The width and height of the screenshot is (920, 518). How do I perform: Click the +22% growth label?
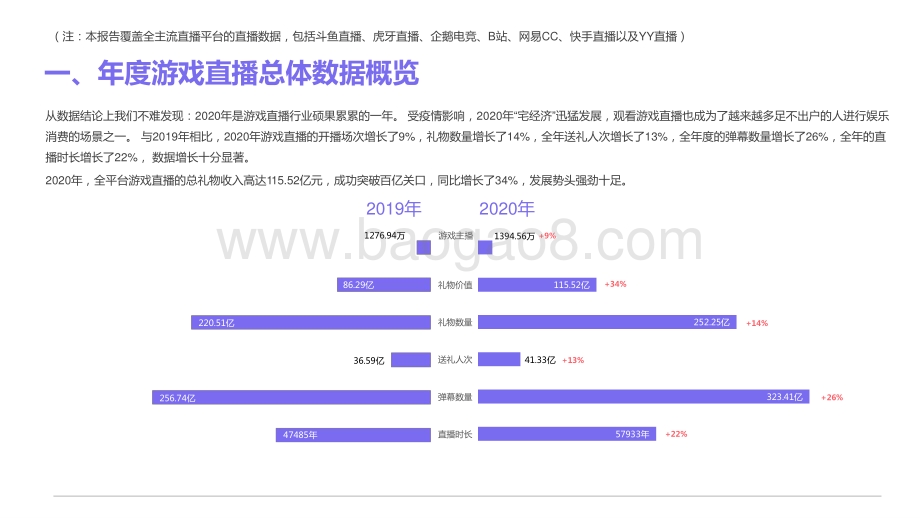click(676, 434)
